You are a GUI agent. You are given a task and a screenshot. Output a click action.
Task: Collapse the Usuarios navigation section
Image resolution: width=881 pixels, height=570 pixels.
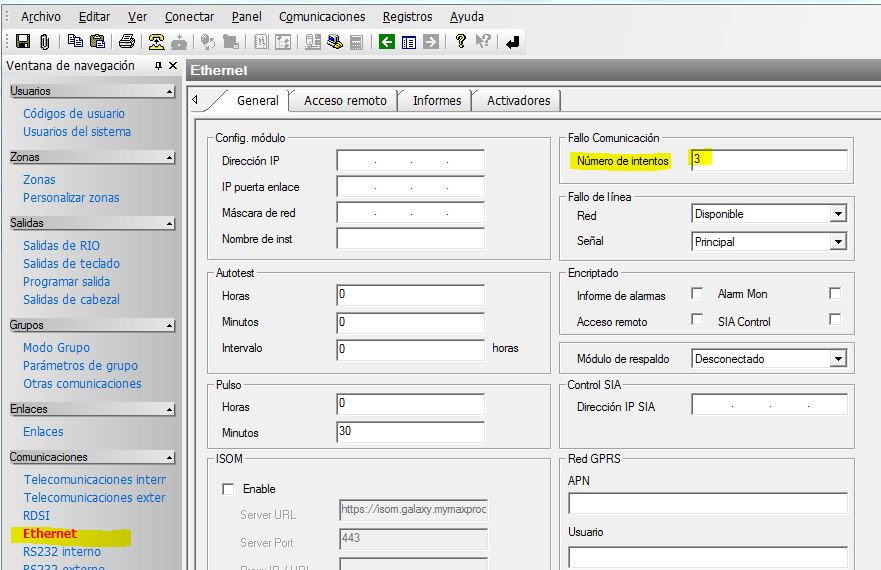[169, 92]
